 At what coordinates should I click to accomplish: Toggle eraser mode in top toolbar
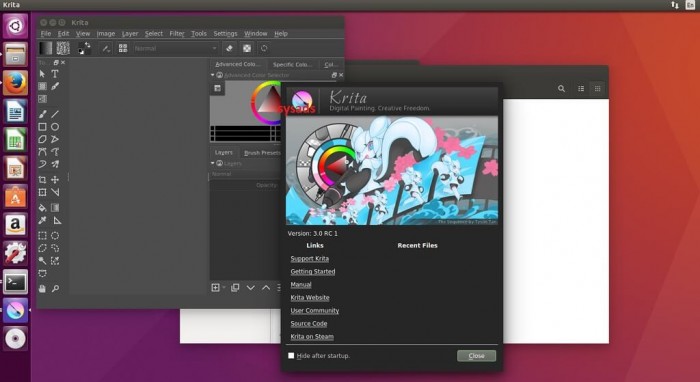tap(229, 48)
